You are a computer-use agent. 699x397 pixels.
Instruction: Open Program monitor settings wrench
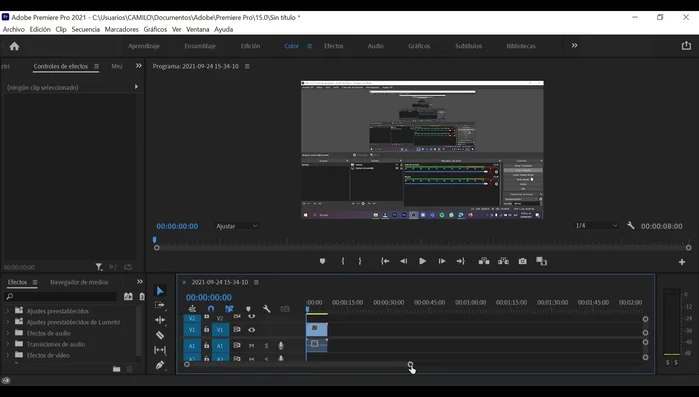coord(630,225)
